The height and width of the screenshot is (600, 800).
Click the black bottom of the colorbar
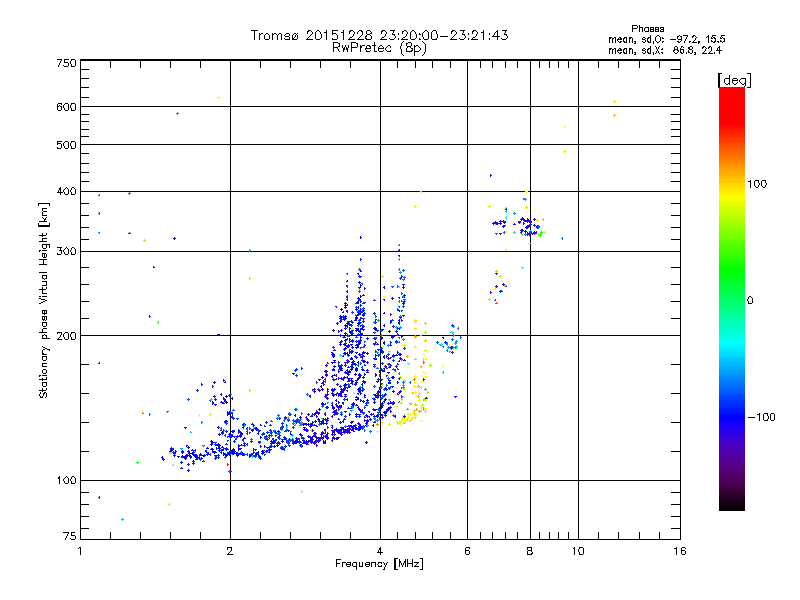[732, 503]
